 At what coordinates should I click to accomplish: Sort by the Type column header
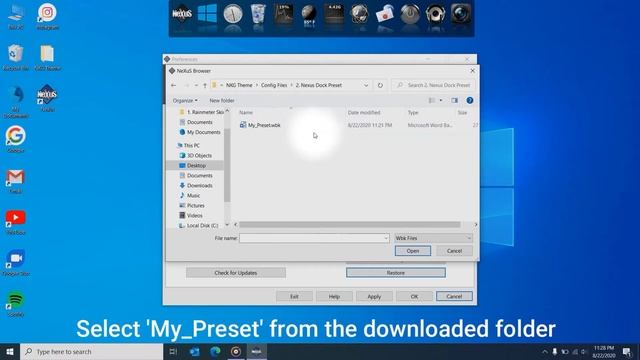(x=413, y=112)
